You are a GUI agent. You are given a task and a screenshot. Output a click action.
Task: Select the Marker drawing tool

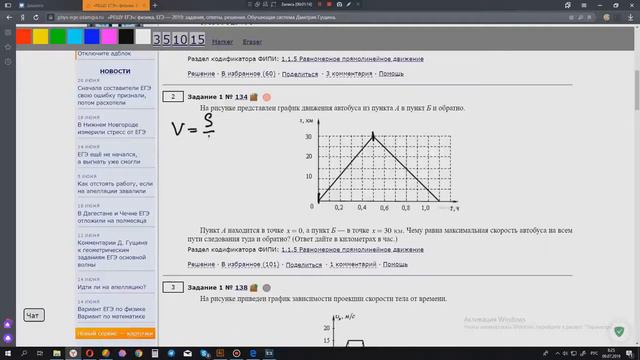pyautogui.click(x=222, y=42)
